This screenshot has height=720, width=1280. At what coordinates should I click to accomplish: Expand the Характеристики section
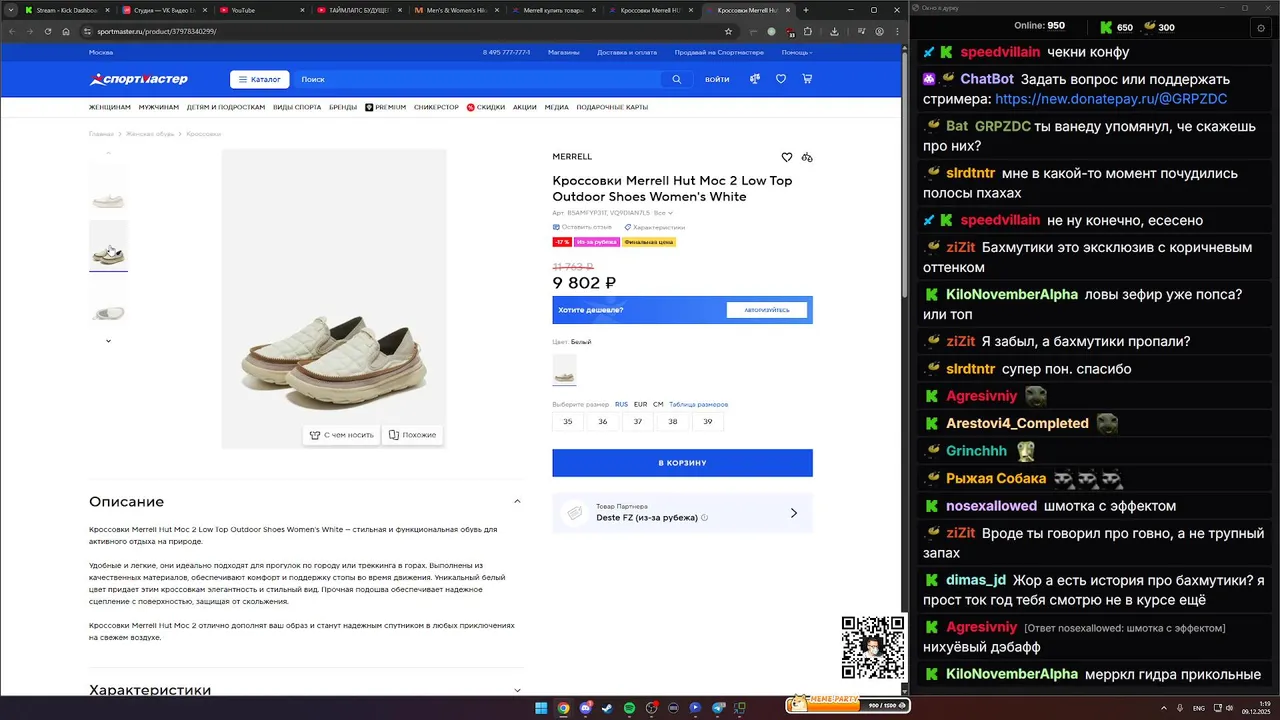[517, 690]
